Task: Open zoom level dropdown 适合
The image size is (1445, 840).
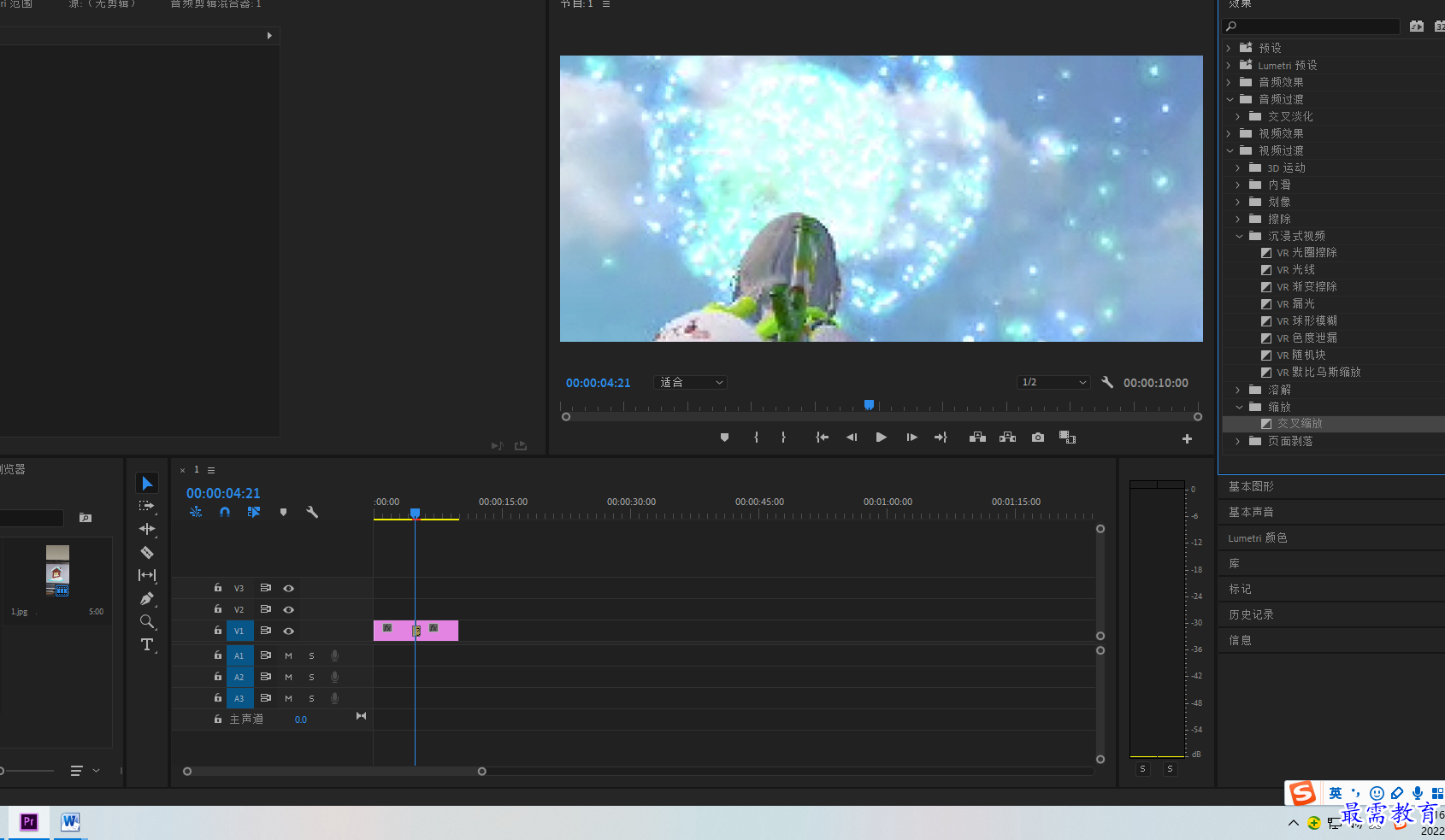Action: pos(690,382)
